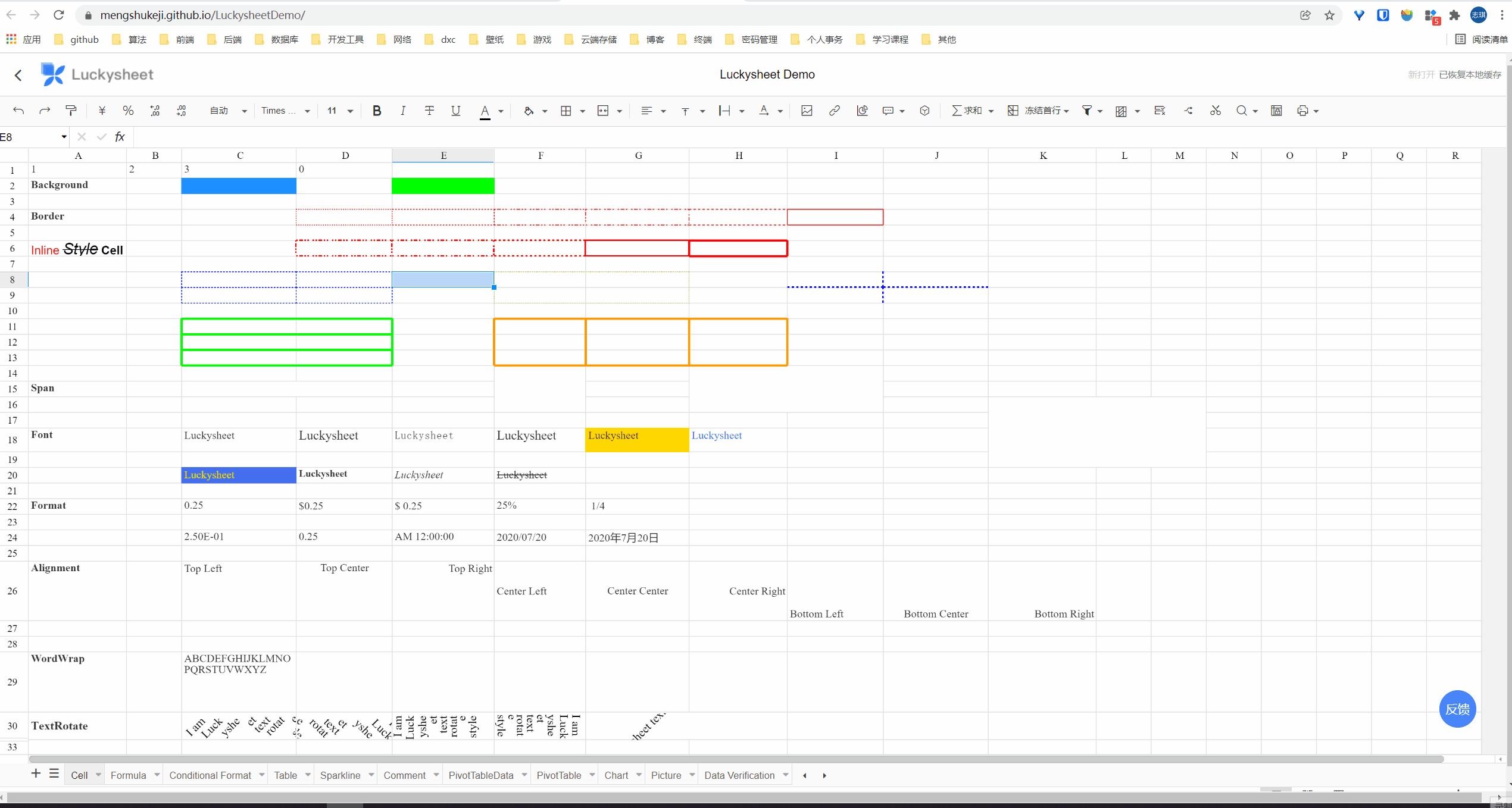The height and width of the screenshot is (808, 1512).
Task: Open the Times font family dropdown
Action: tap(286, 111)
